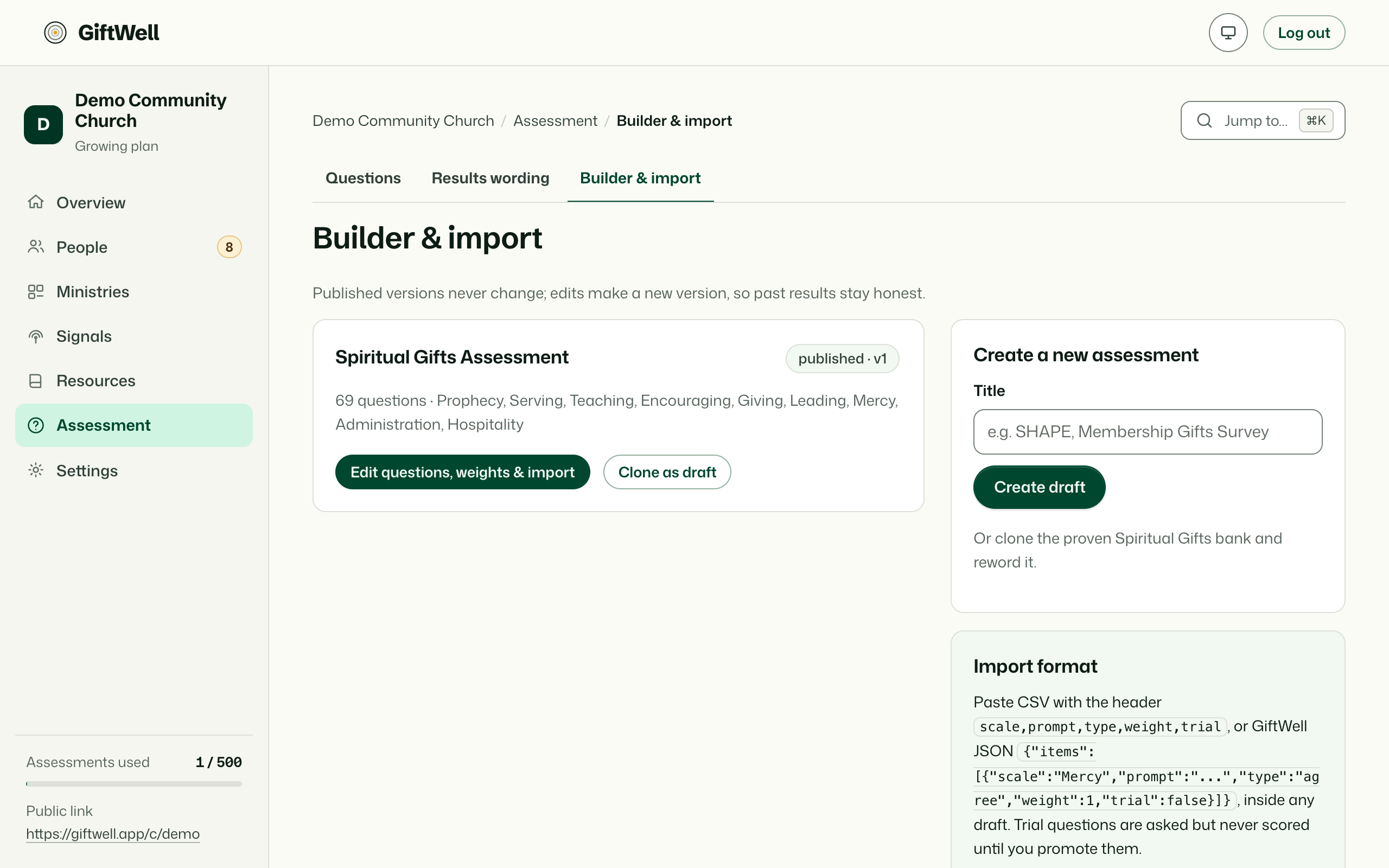Open the Jump to search box
This screenshot has height=868, width=1389.
tap(1263, 120)
